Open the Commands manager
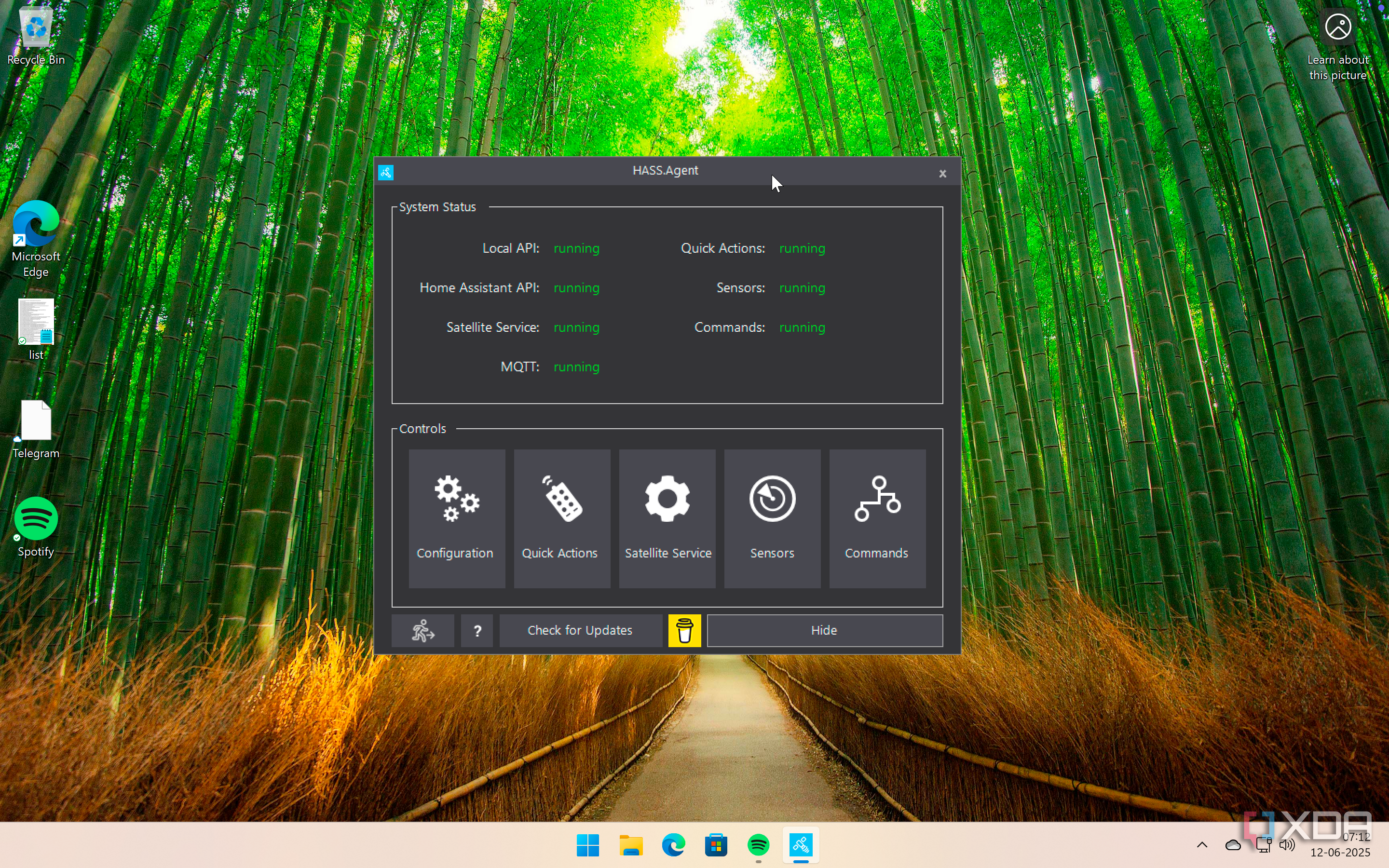 click(x=877, y=518)
